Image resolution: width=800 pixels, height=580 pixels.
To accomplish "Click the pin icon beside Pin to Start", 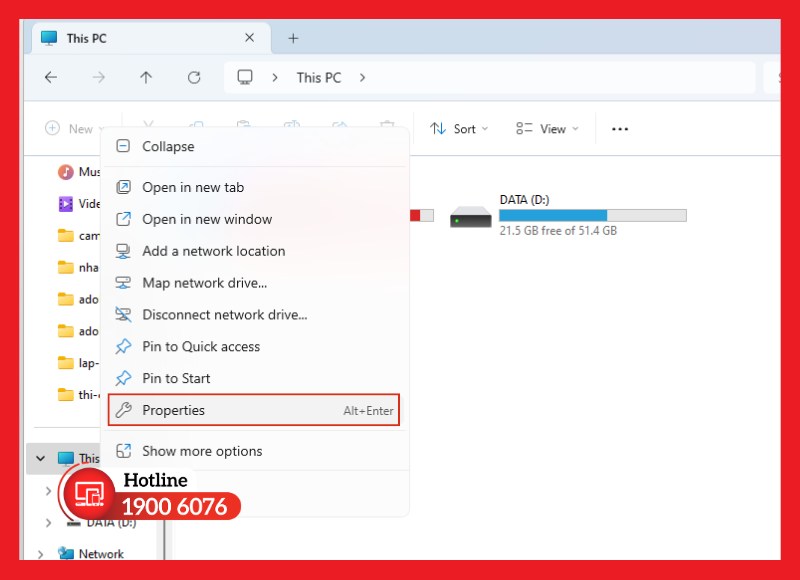I will (x=123, y=378).
